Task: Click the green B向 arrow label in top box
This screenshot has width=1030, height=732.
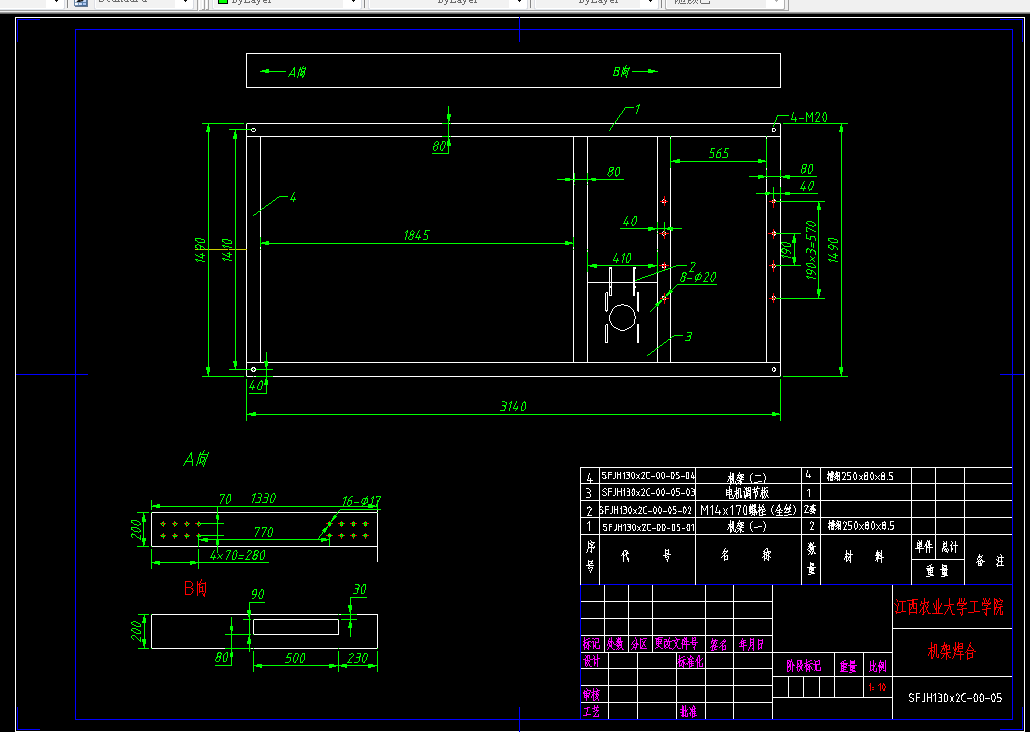Action: tap(621, 72)
